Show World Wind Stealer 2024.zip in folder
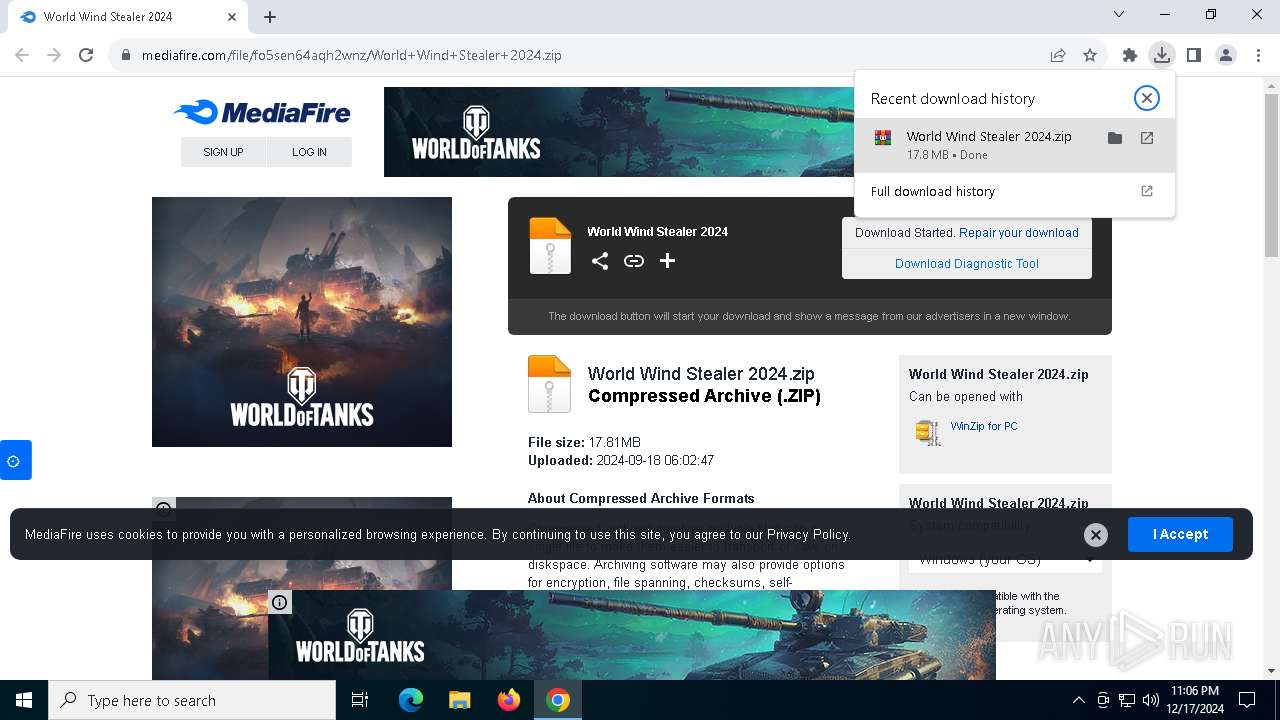Viewport: 1280px width, 720px height. point(1115,138)
